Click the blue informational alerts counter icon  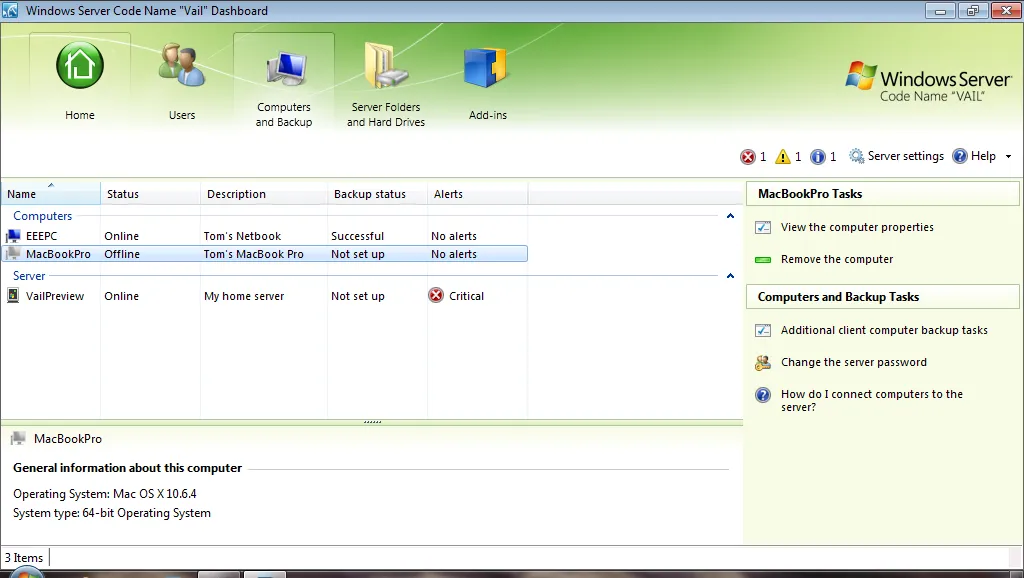[818, 157]
